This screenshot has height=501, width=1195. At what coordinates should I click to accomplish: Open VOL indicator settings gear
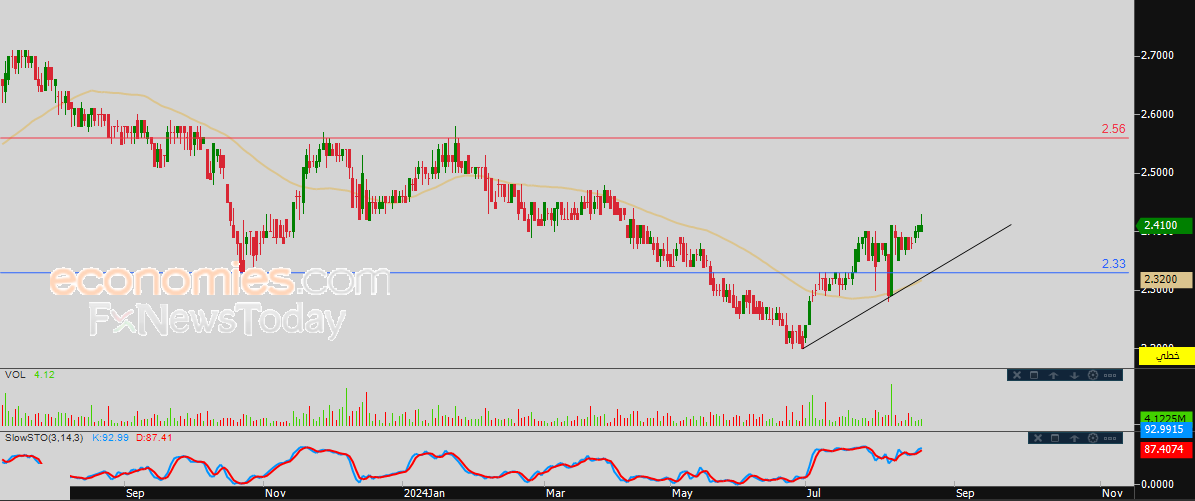[1092, 375]
